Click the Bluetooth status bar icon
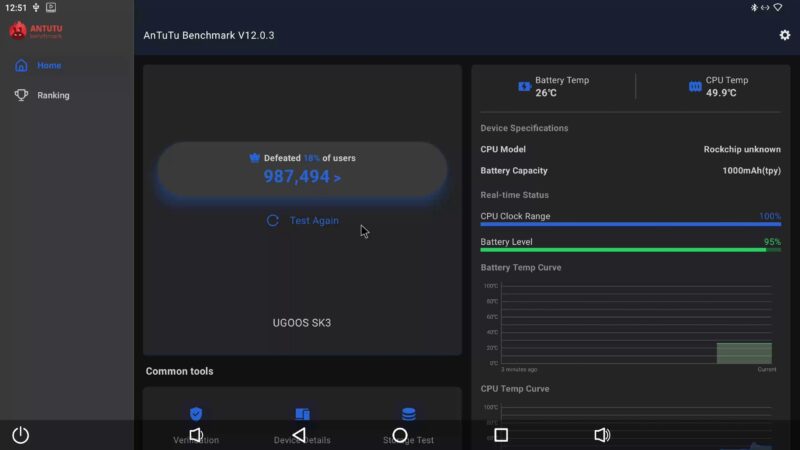The image size is (800, 450). click(x=754, y=8)
